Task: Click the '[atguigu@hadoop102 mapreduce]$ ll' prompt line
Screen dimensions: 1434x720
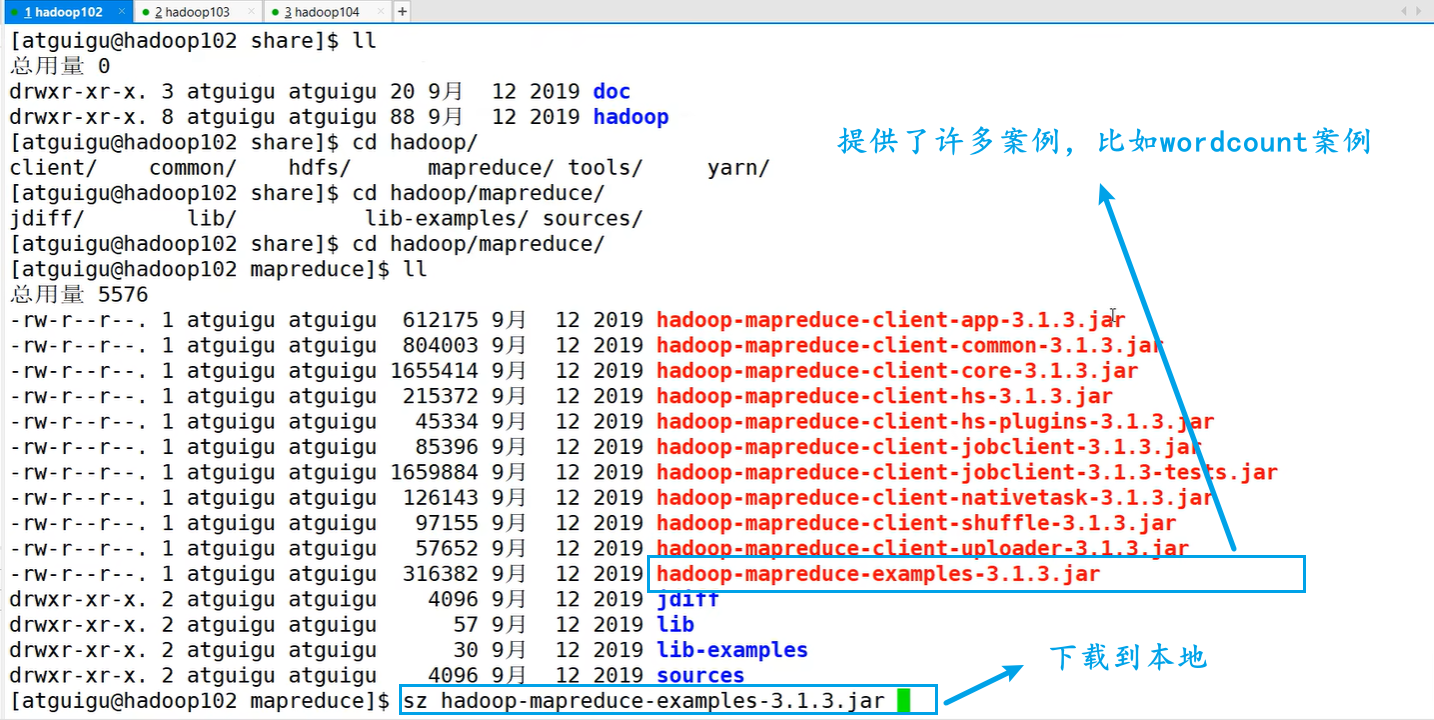Action: [x=218, y=270]
